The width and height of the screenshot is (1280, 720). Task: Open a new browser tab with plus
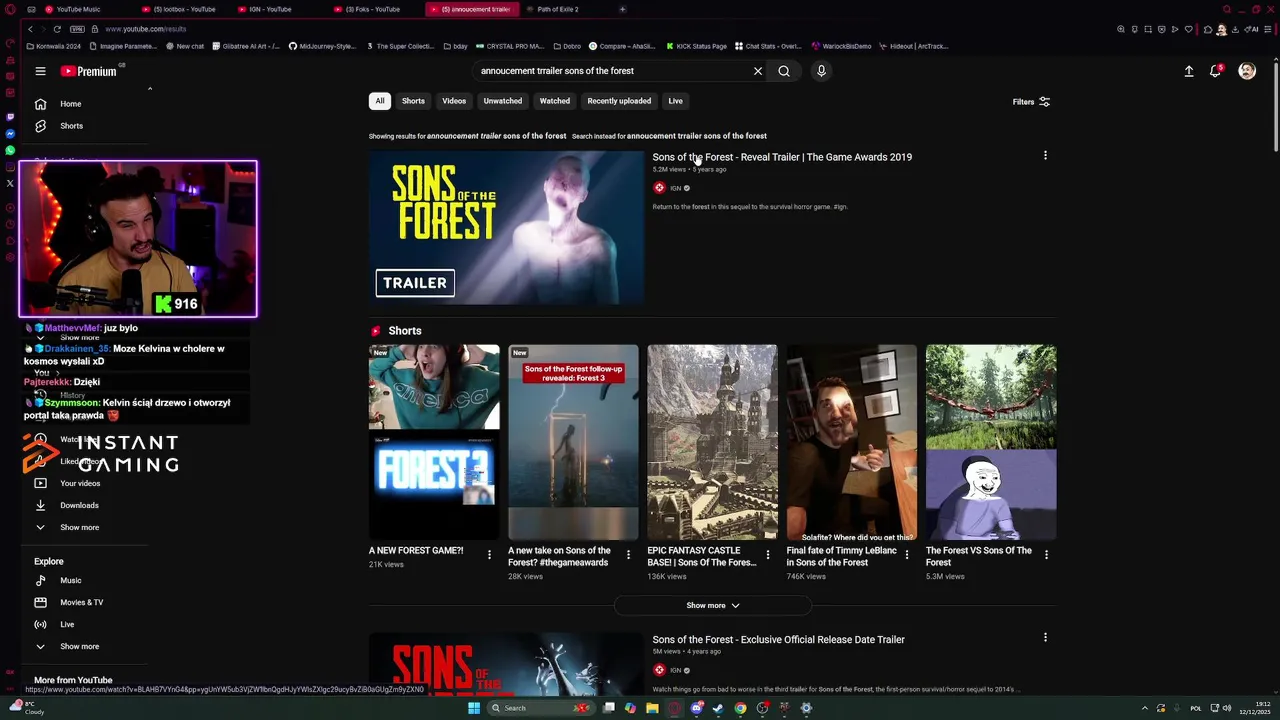[622, 9]
